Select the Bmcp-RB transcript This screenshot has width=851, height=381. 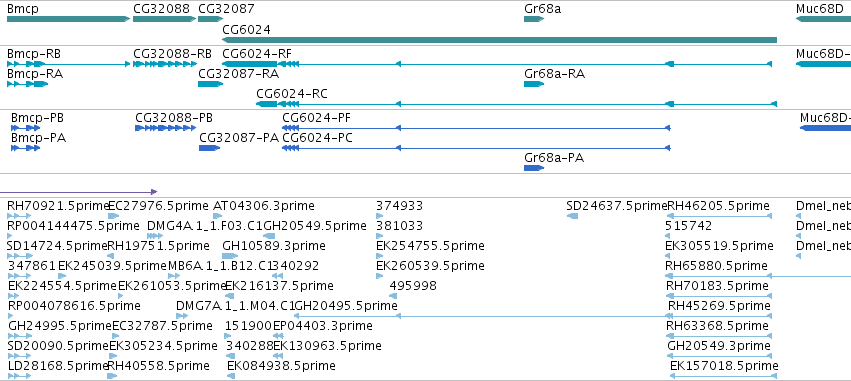(x=68, y=64)
